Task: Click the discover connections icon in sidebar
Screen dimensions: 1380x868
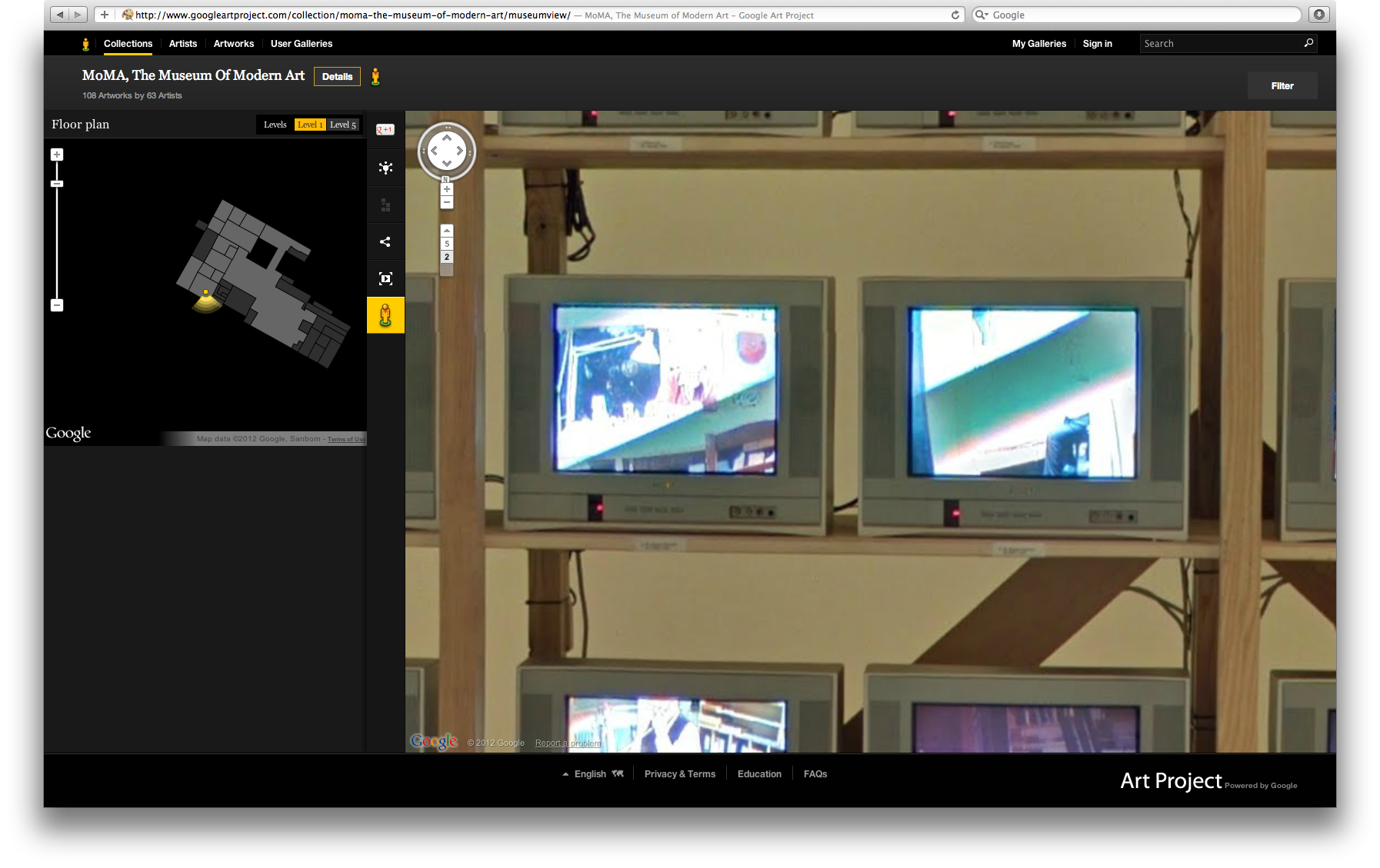Action: [x=385, y=168]
